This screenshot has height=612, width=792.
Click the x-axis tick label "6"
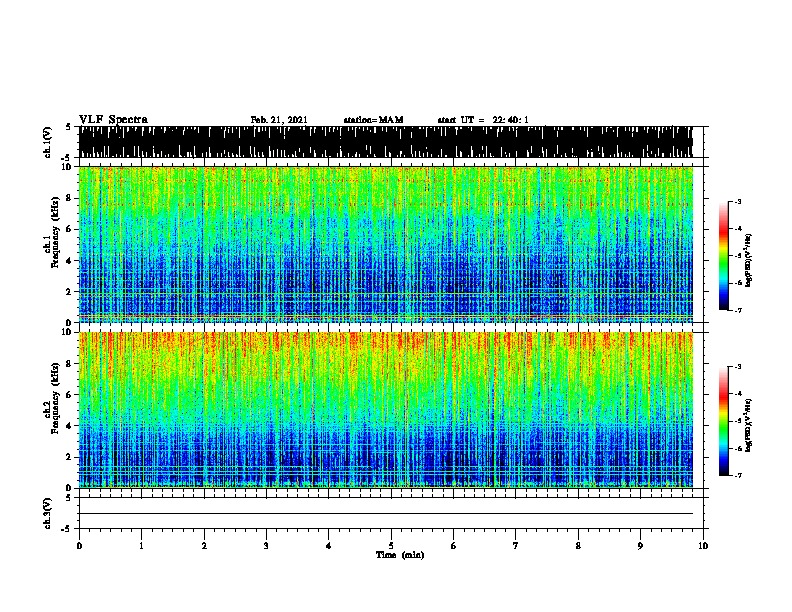click(x=454, y=546)
